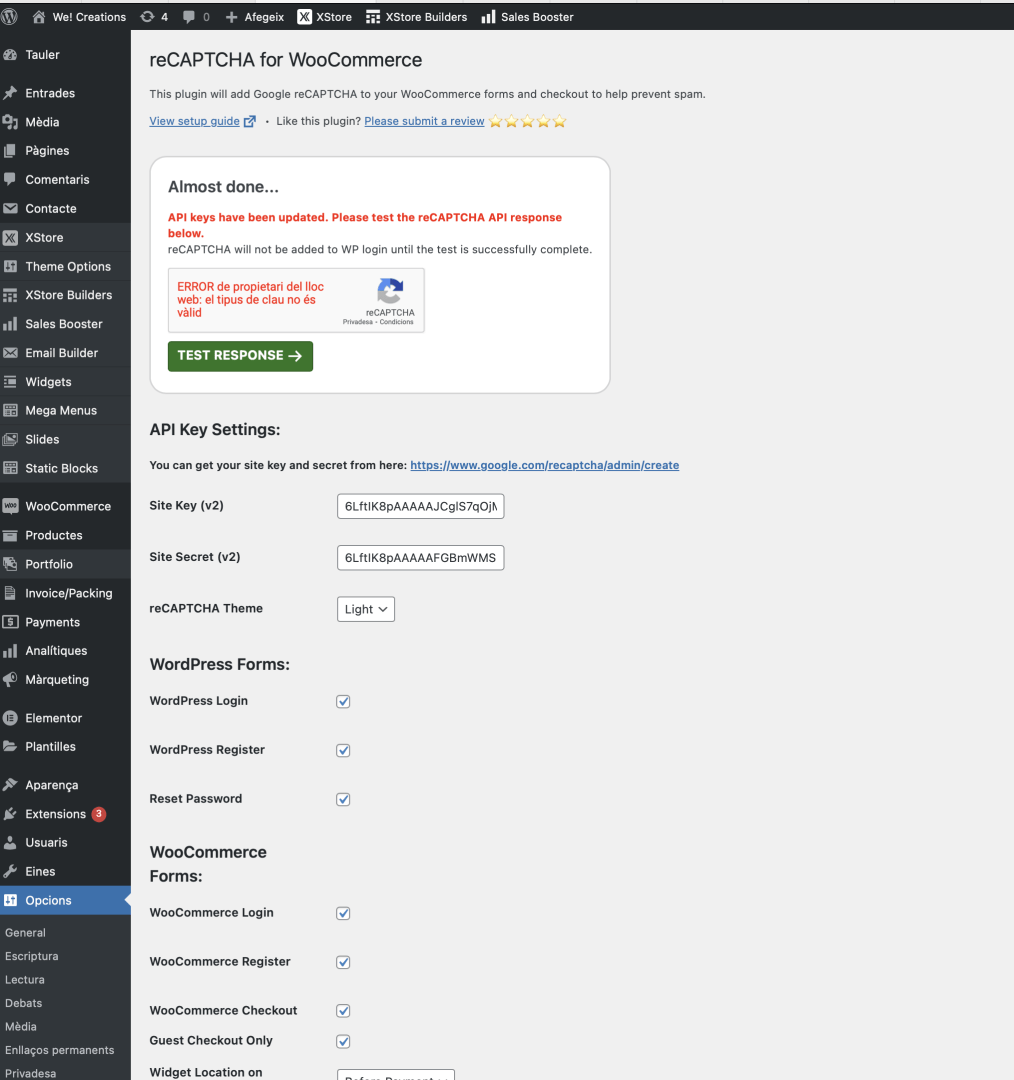Open the Mega Menus sidebar menu

65,411
